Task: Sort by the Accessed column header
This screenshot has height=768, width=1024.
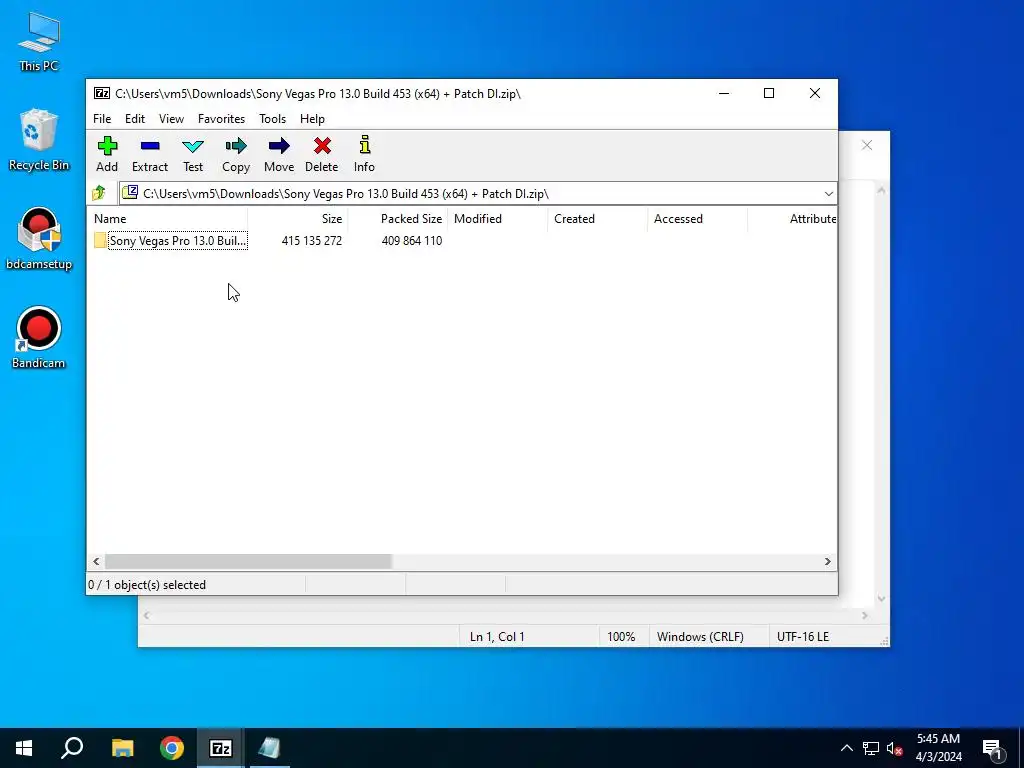Action: point(697,219)
